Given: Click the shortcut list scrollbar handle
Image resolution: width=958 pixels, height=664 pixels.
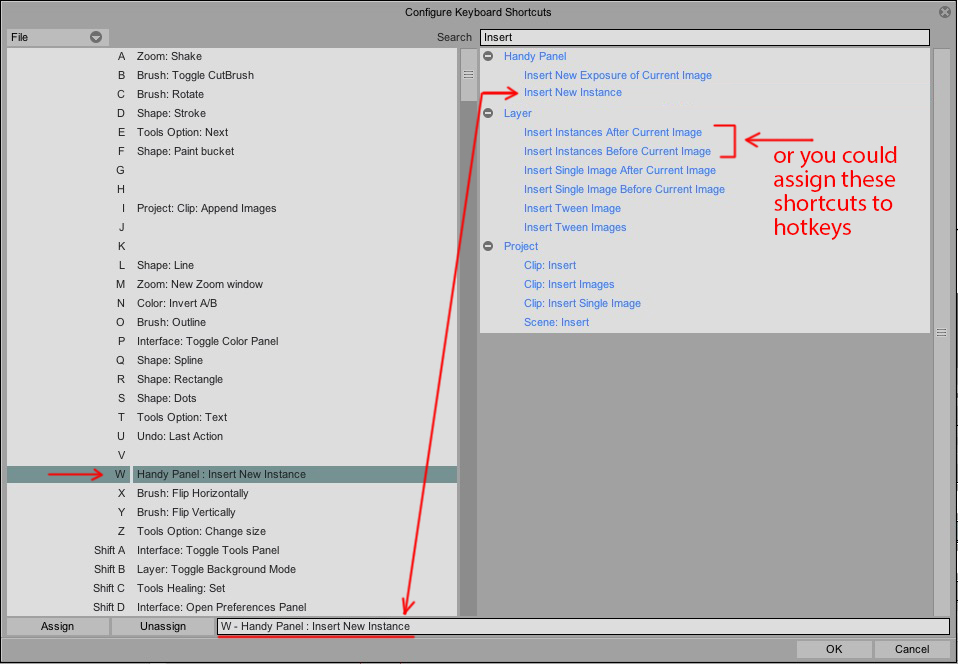Looking at the screenshot, I should (469, 75).
